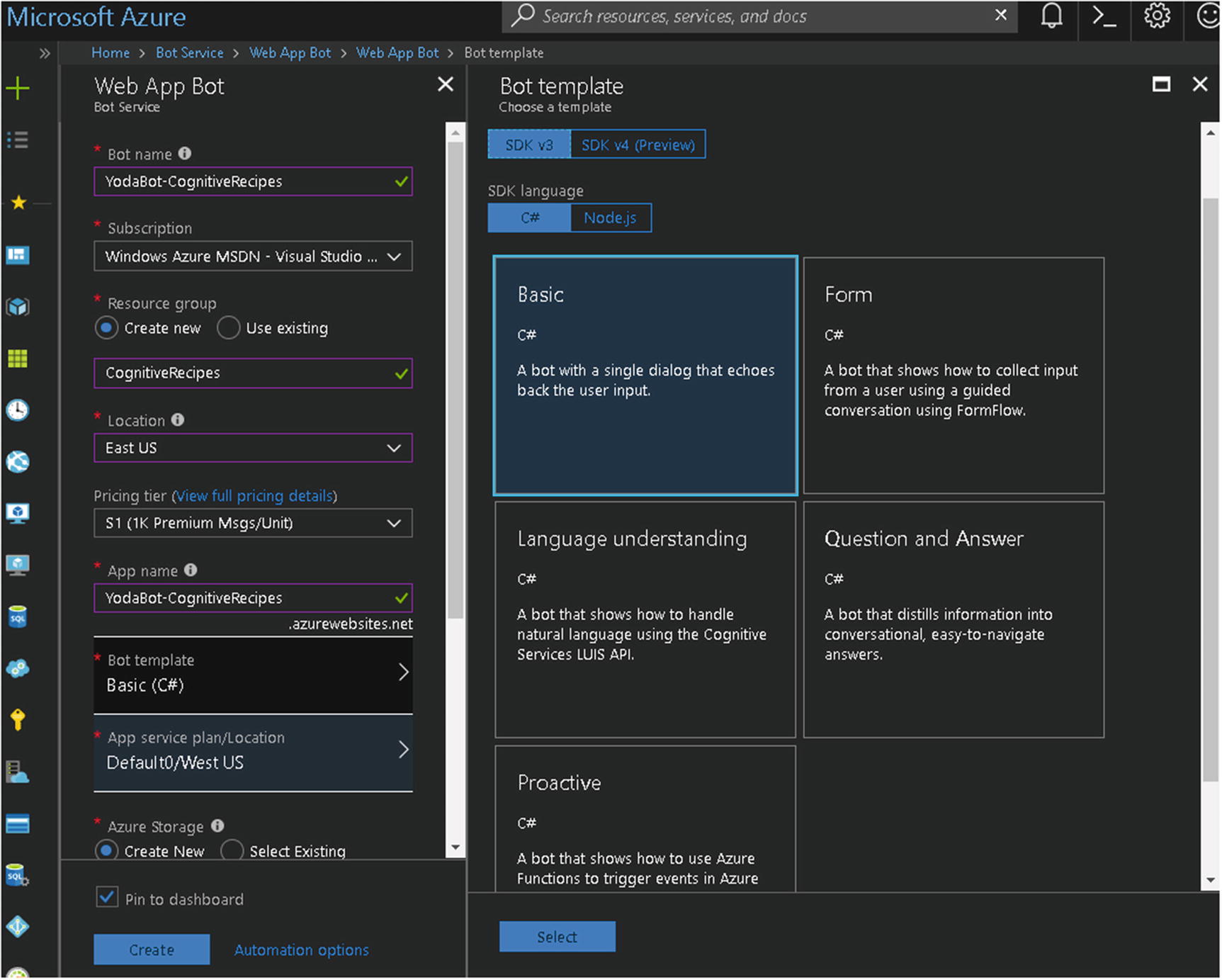Click the App name input field

click(x=253, y=598)
